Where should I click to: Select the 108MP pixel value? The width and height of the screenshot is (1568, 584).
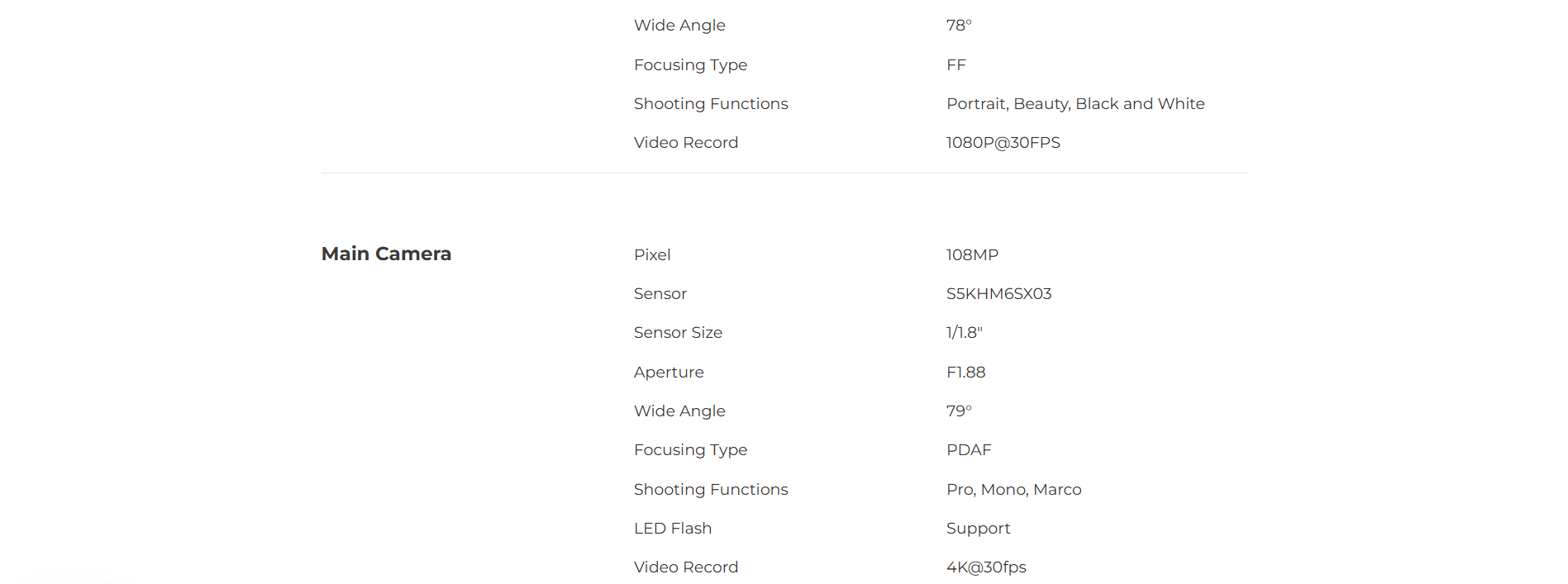click(x=972, y=254)
